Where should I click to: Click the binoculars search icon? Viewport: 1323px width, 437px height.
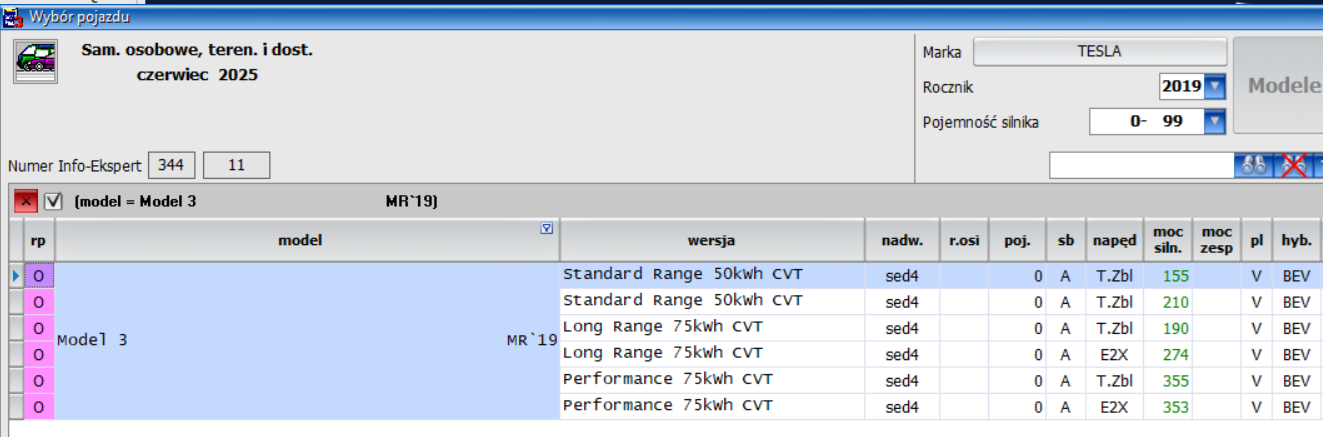(1255, 165)
